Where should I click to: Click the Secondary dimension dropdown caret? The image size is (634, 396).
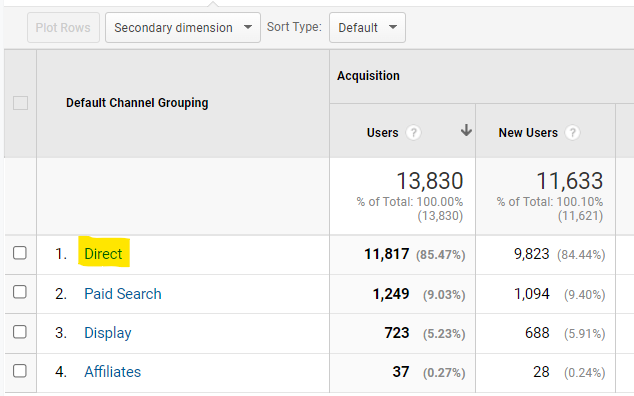(248, 27)
